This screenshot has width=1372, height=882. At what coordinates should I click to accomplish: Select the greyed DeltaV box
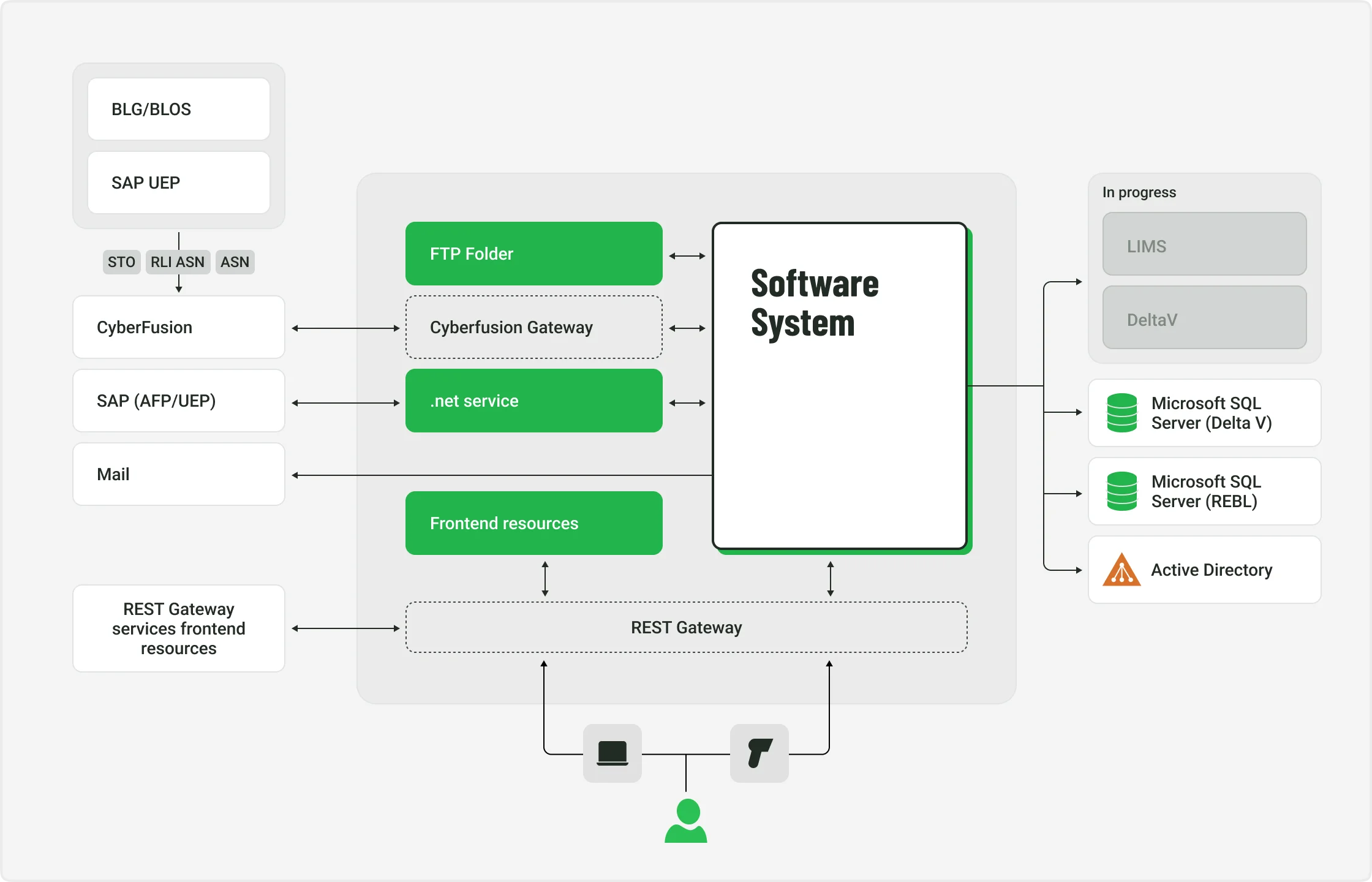point(1205,317)
